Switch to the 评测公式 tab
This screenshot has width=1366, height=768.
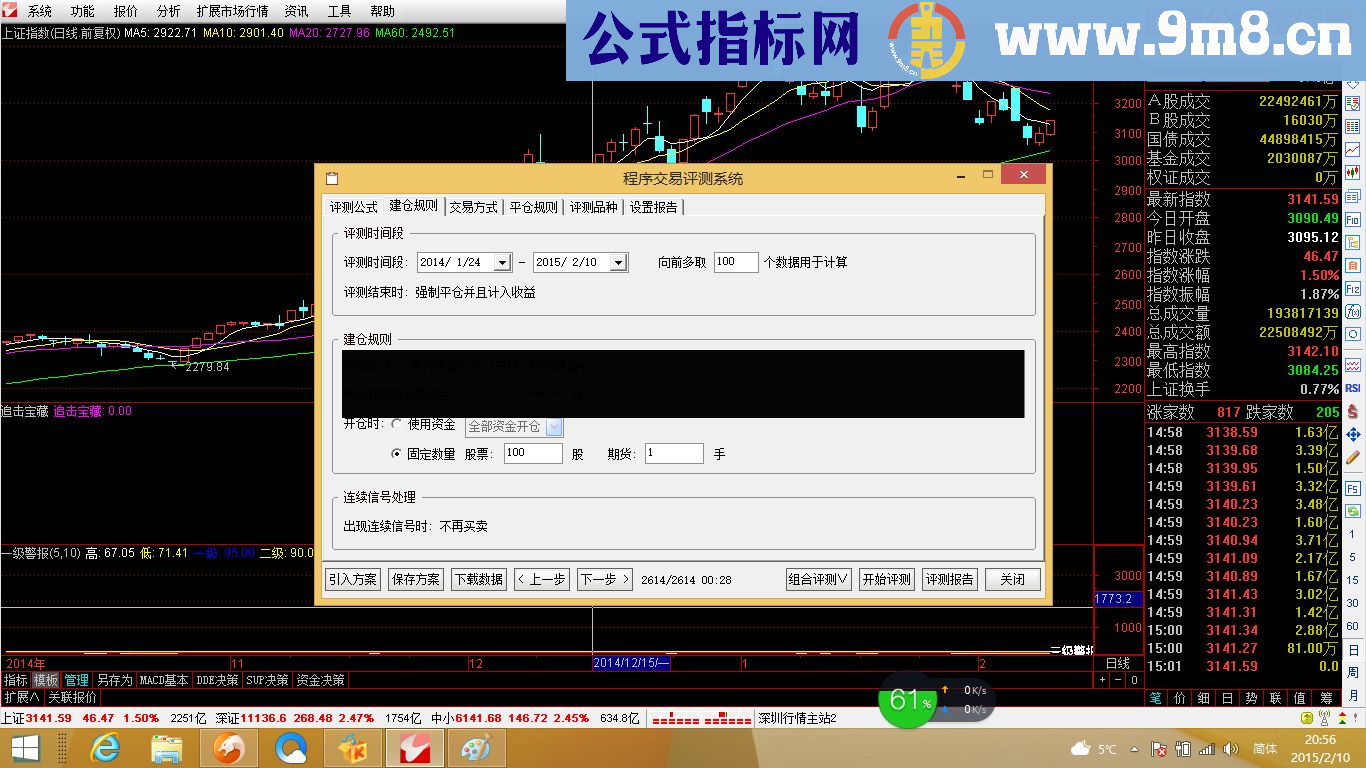coord(354,207)
